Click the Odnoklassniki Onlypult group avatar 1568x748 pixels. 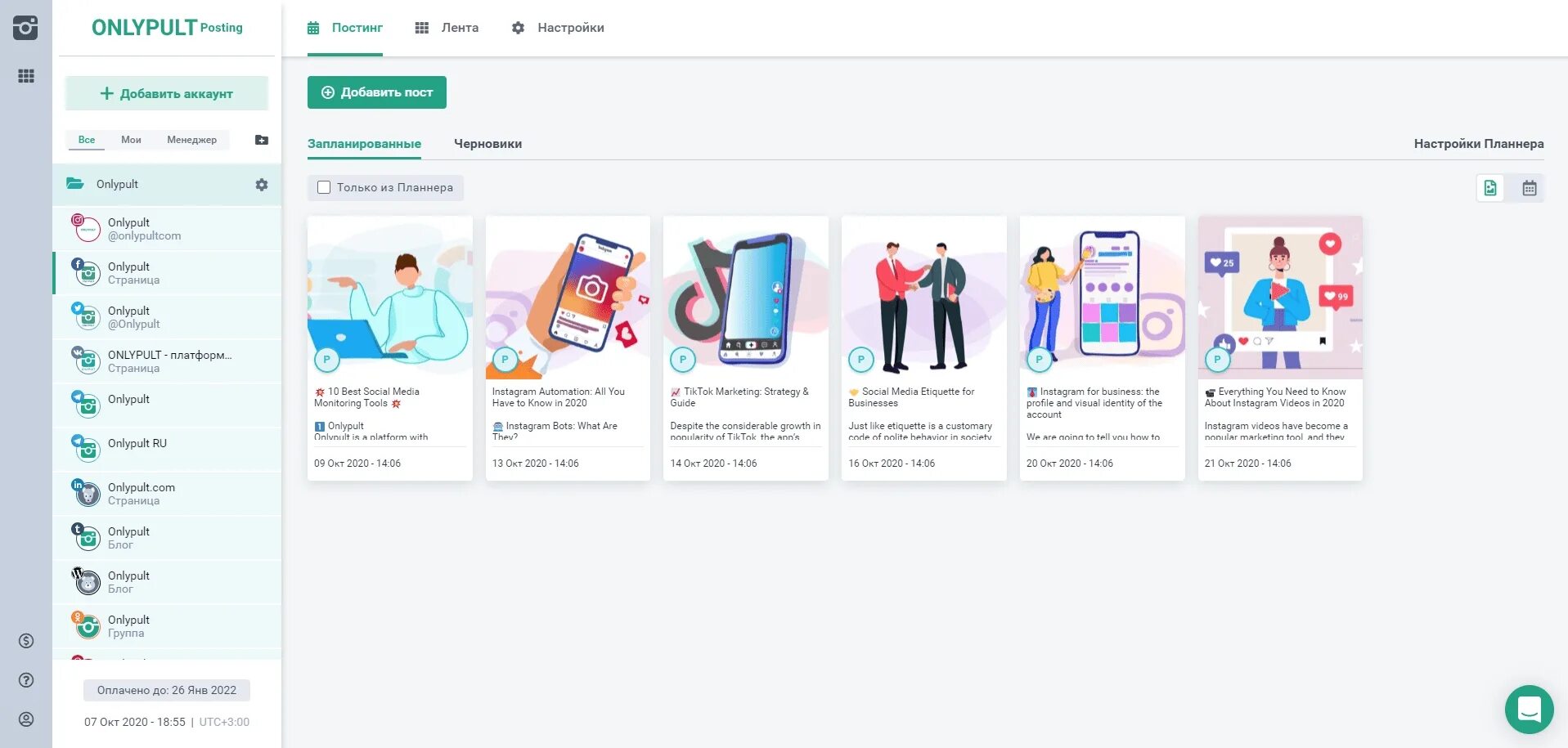coord(87,626)
